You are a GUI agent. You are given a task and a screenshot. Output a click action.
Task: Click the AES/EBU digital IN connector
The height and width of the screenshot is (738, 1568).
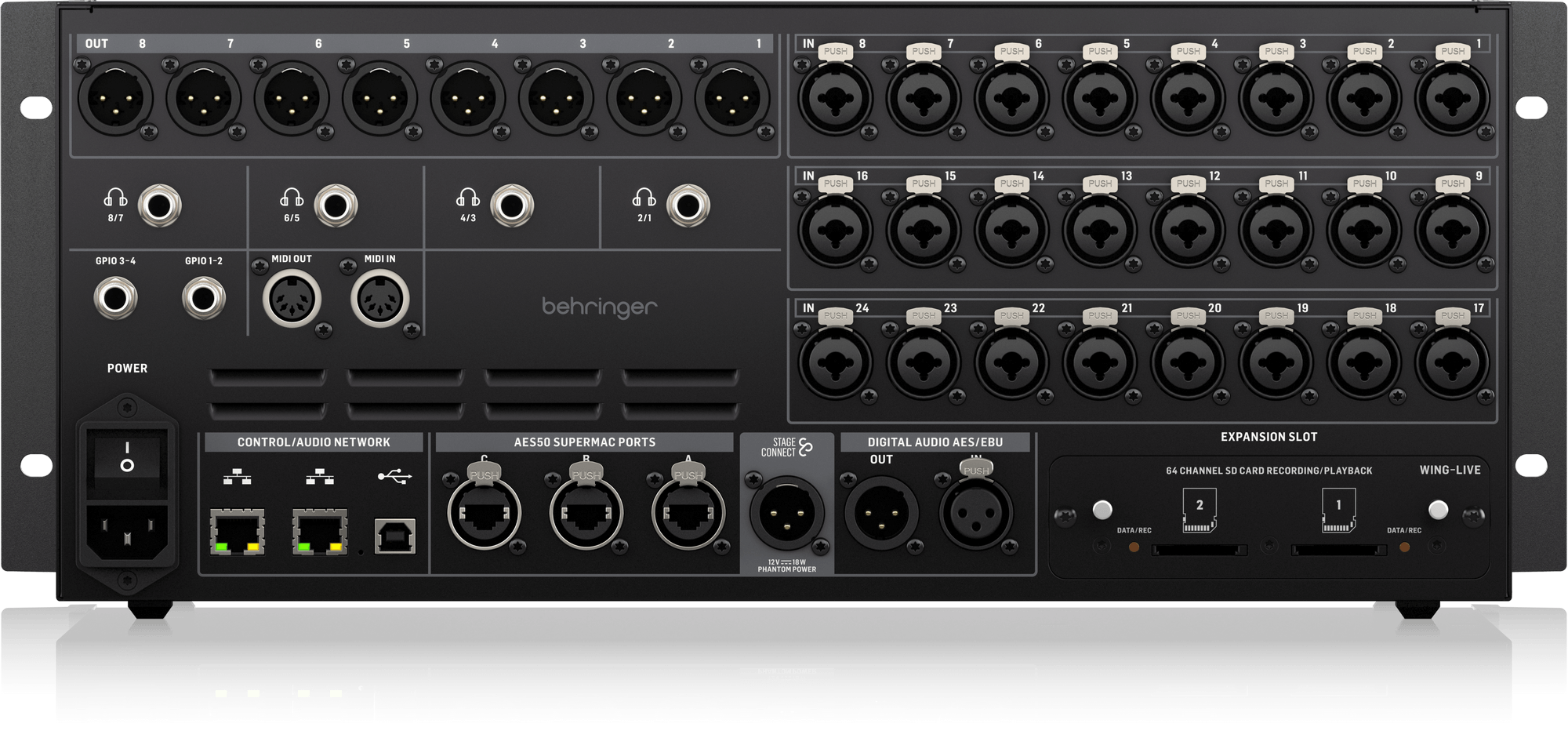click(x=976, y=514)
